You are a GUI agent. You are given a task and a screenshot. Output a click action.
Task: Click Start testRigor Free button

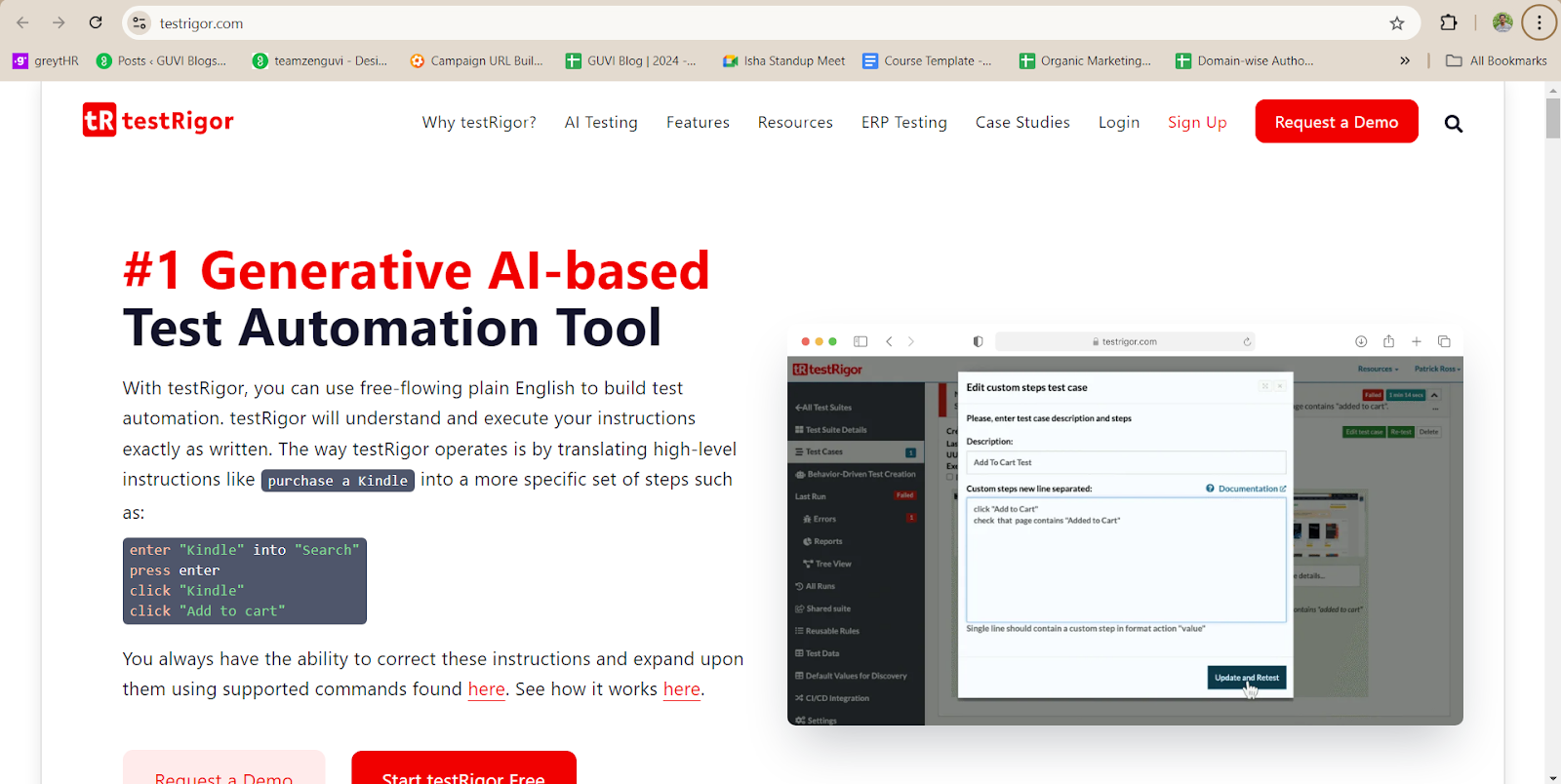tap(463, 768)
